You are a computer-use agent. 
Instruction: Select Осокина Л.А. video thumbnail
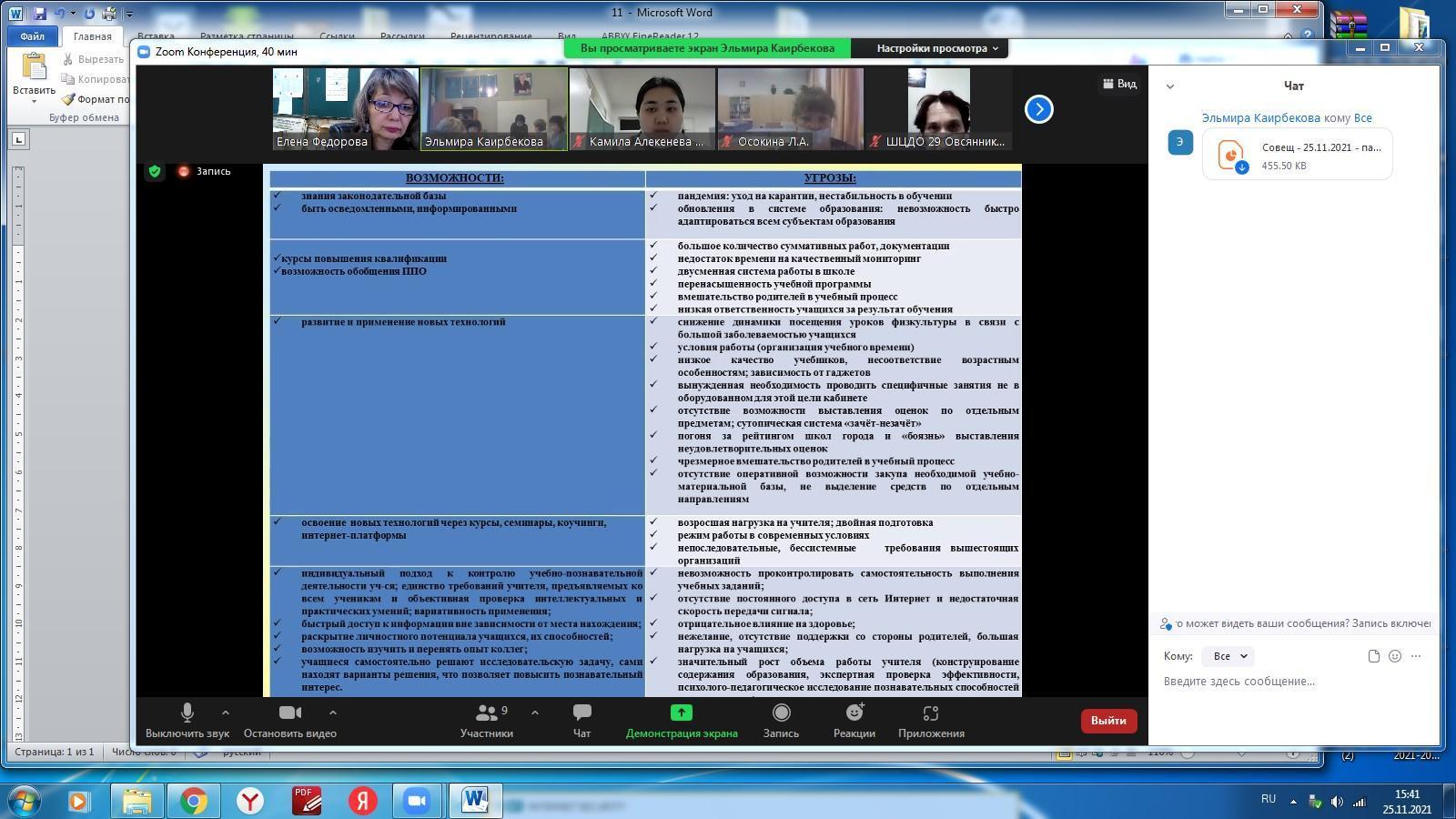(x=790, y=109)
